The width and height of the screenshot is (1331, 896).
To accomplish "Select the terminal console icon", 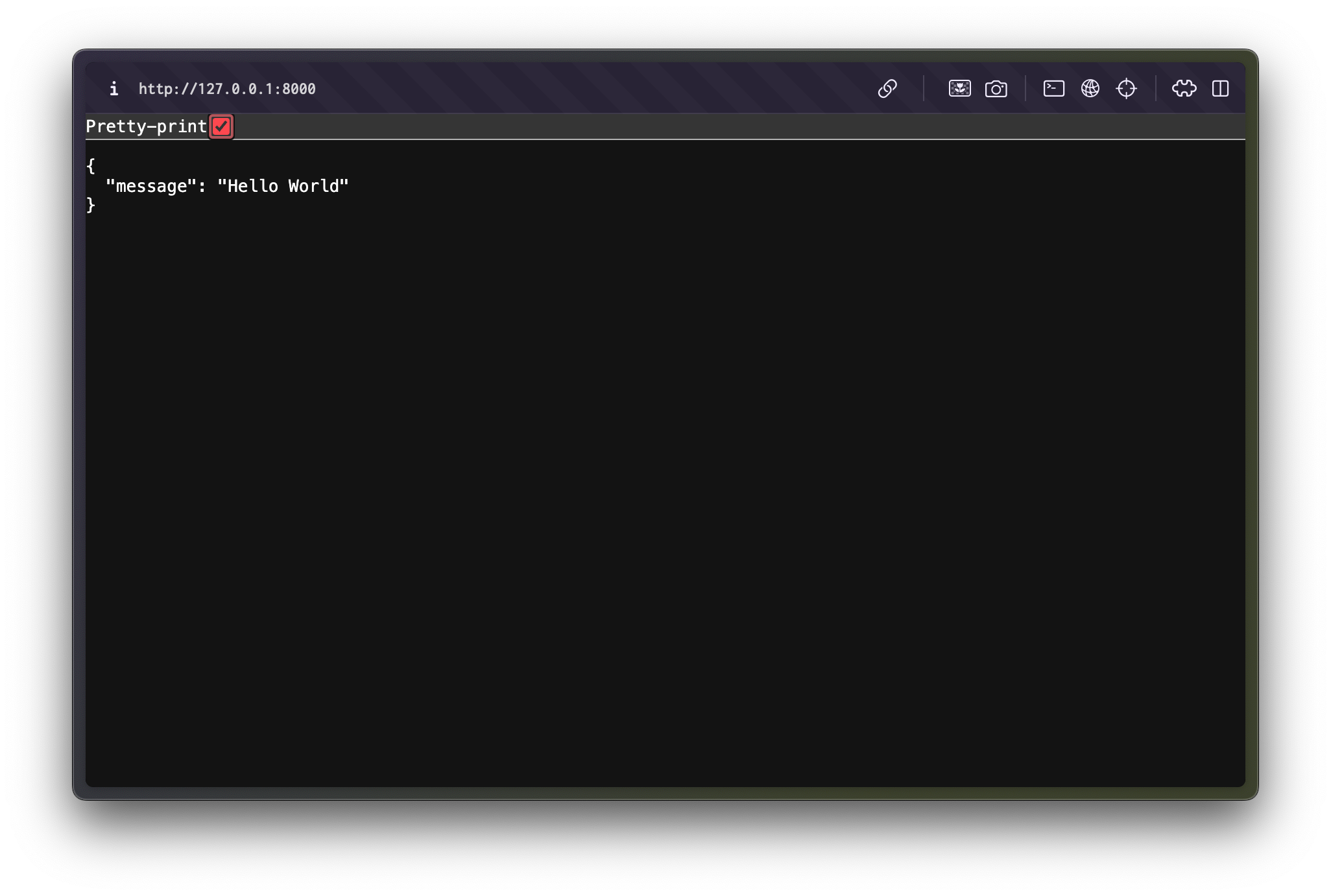I will coord(1054,88).
